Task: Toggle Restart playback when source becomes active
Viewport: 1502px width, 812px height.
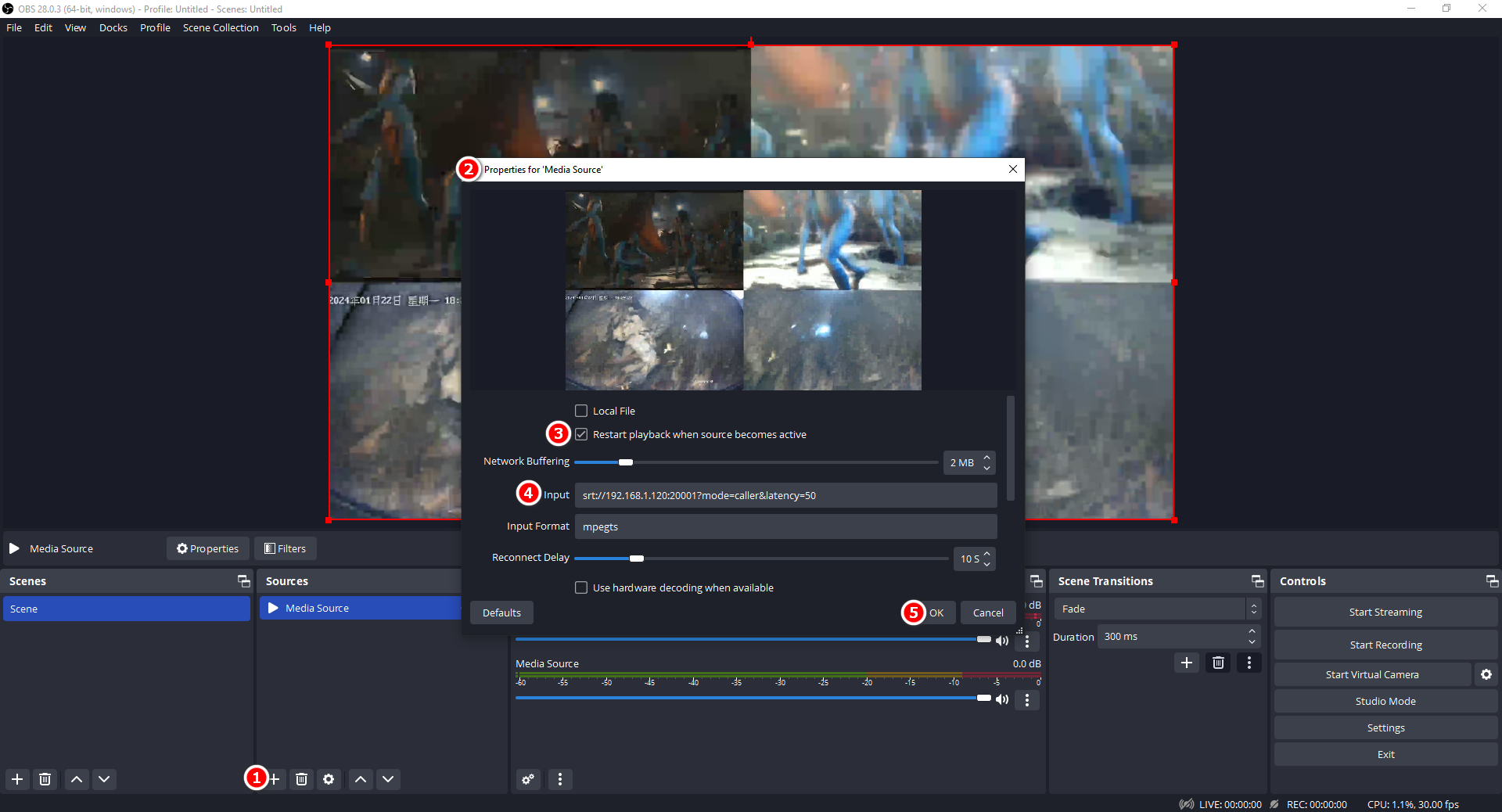Action: (581, 434)
